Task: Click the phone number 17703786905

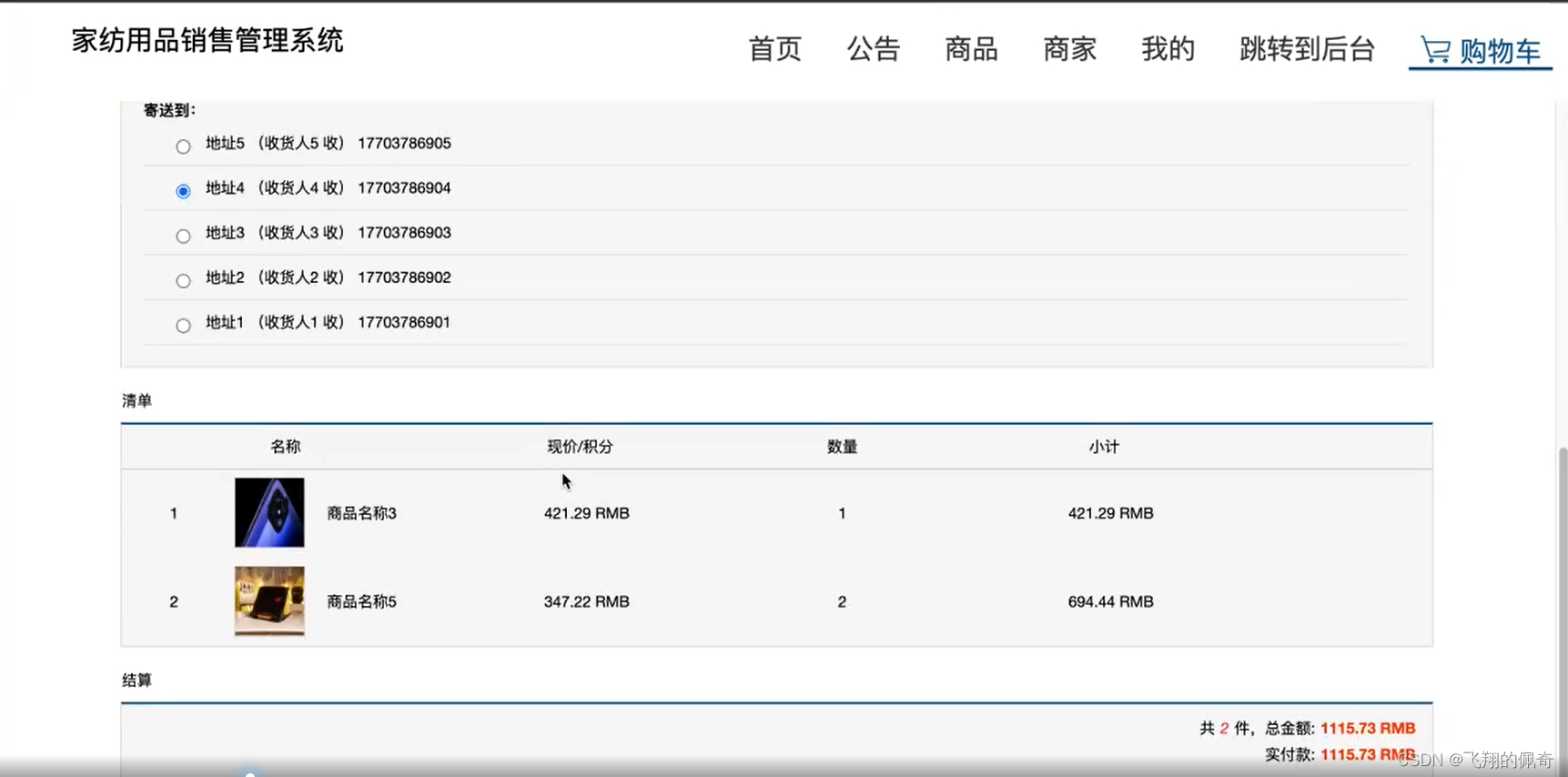Action: (x=404, y=143)
